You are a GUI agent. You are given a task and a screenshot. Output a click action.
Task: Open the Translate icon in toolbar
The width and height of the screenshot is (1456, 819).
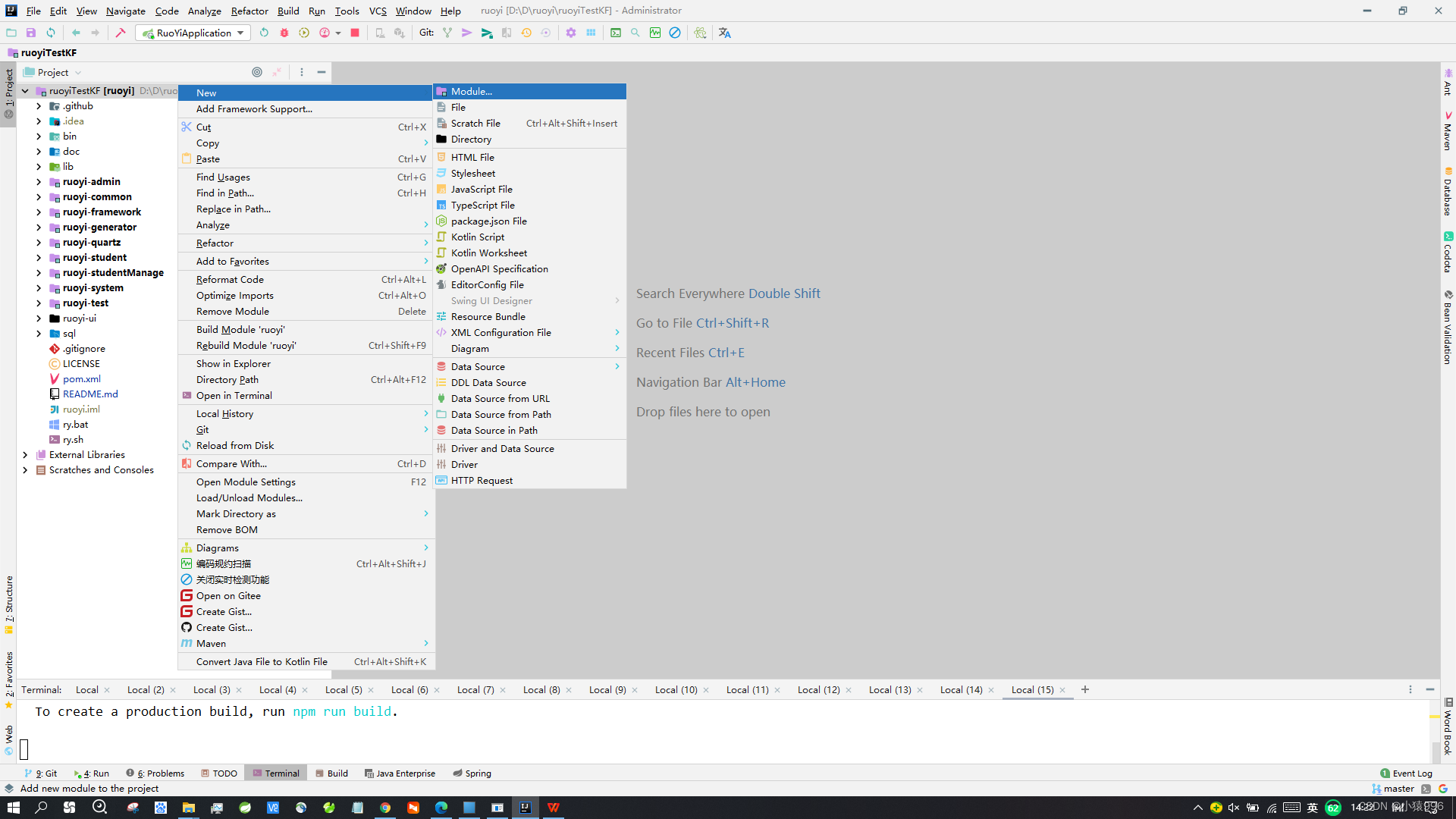tap(725, 33)
